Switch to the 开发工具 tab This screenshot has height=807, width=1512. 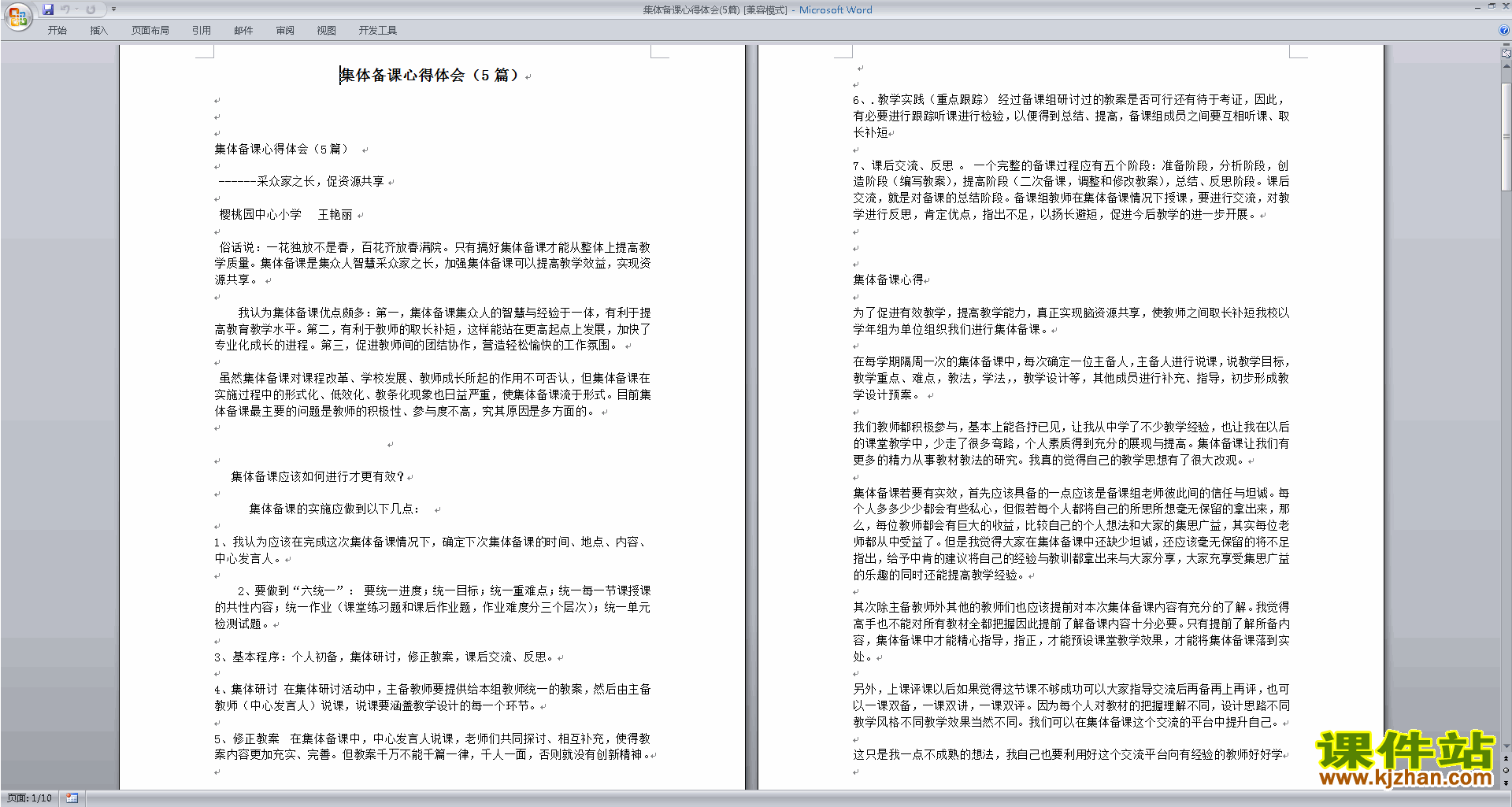click(x=378, y=31)
